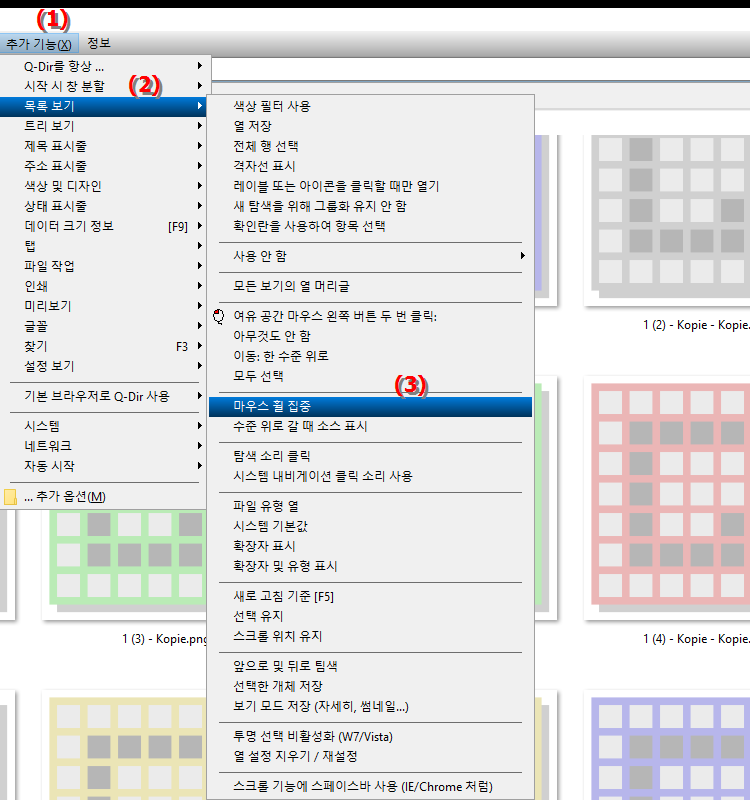Toggle 수준 위로 갈 때 소스 표시

point(370,426)
